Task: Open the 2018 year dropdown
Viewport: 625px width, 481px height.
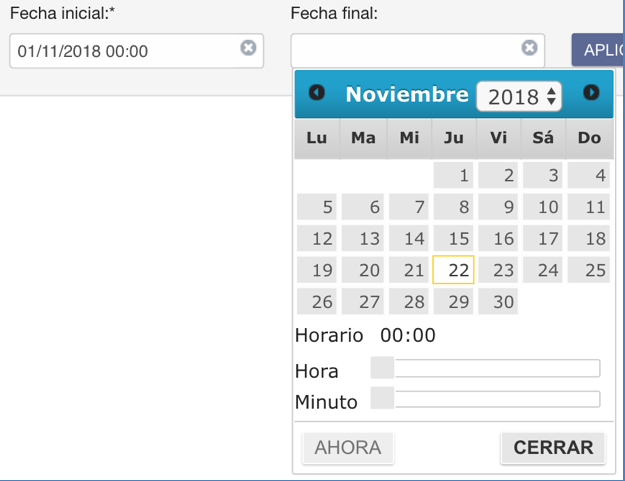Action: (x=519, y=96)
